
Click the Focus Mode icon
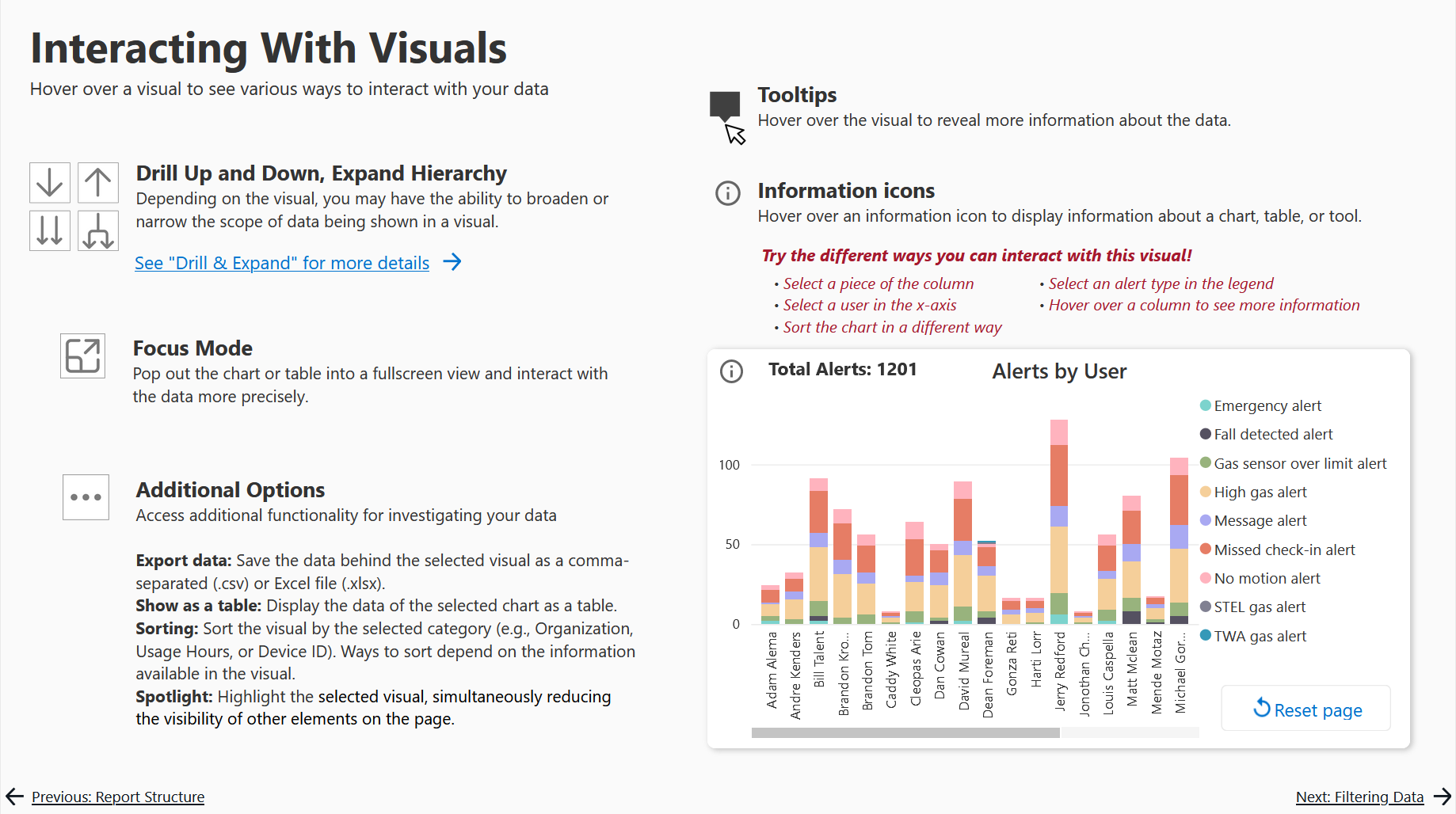[83, 356]
